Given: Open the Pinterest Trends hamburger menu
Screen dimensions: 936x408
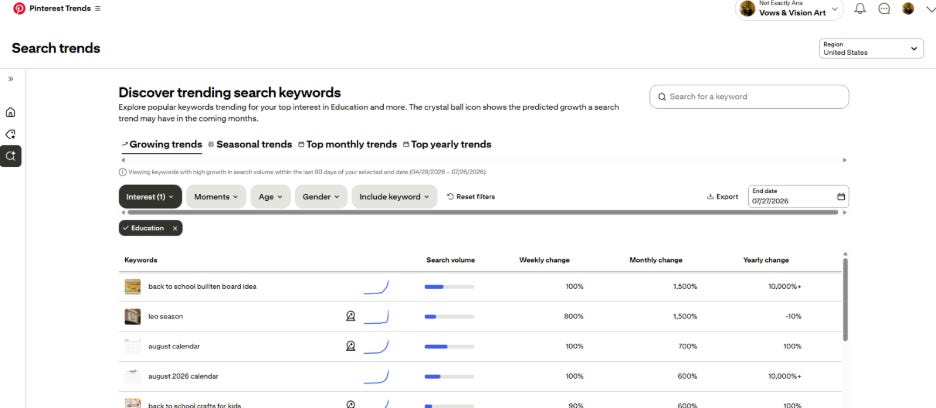Looking at the screenshot, I should coord(98,8).
